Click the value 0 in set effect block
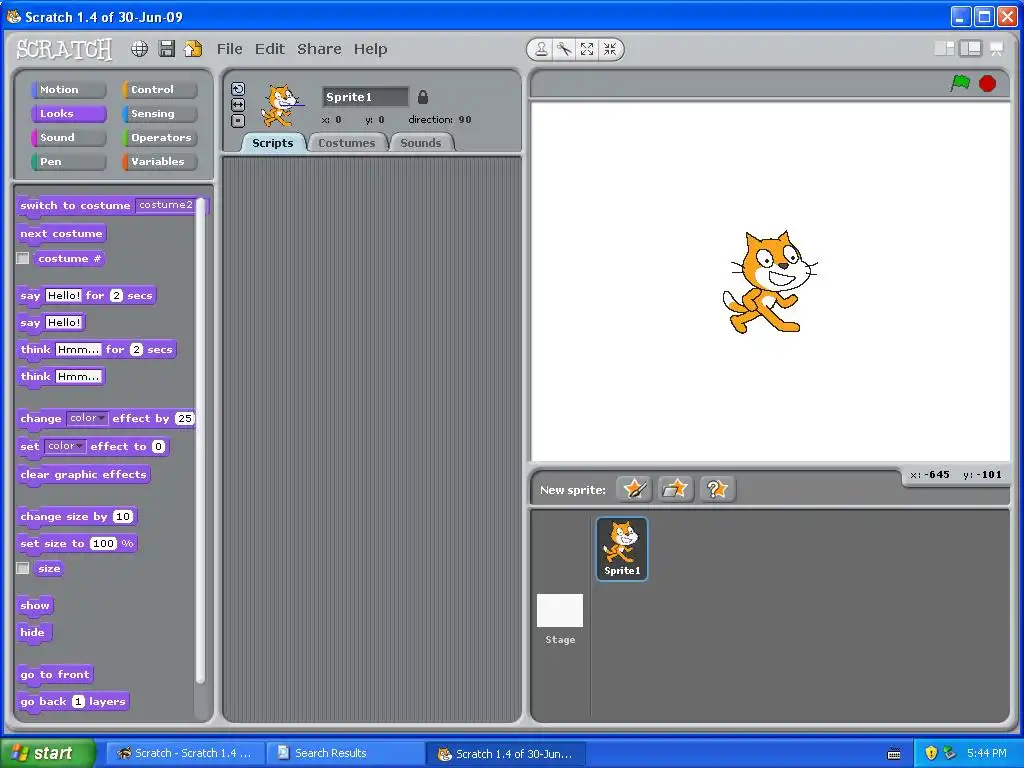Viewport: 1024px width, 768px height. point(158,447)
